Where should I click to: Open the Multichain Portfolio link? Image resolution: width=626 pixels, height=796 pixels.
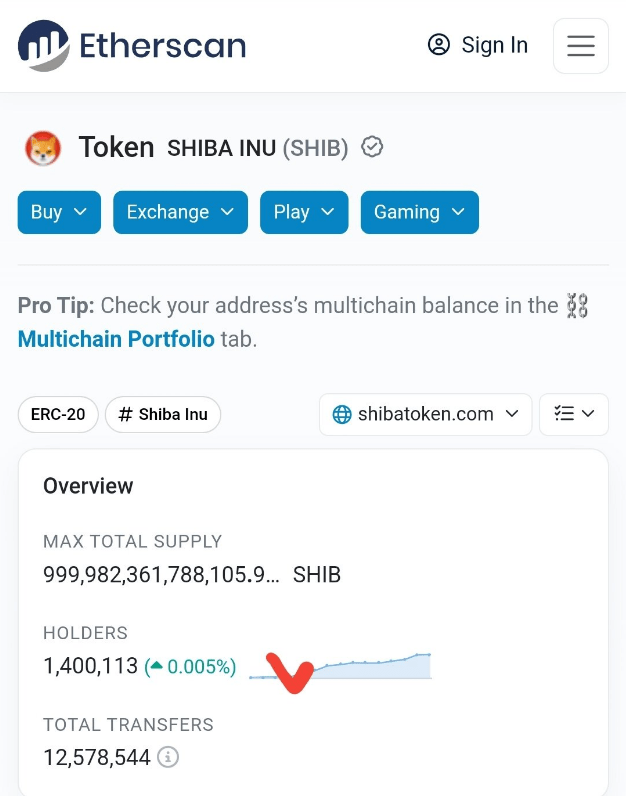pyautogui.click(x=116, y=339)
